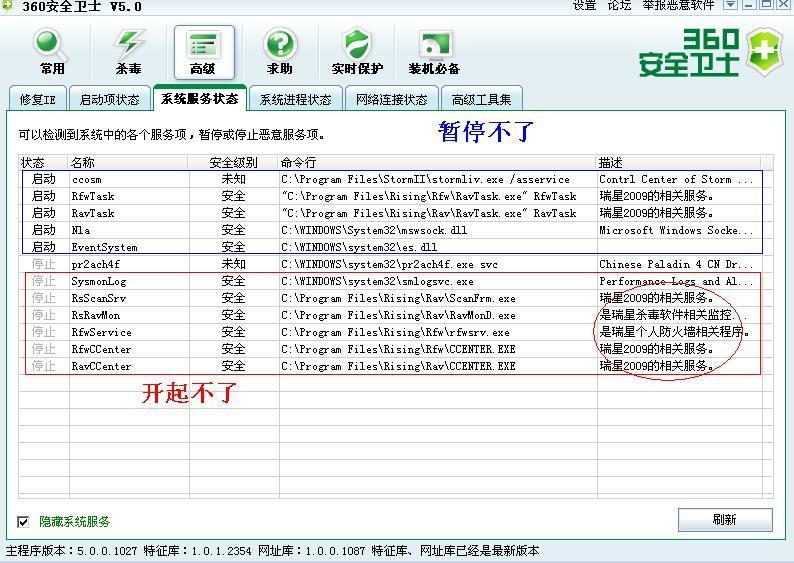Click the 网址库 1.0.0.1087 status text

pyautogui.click(x=311, y=551)
